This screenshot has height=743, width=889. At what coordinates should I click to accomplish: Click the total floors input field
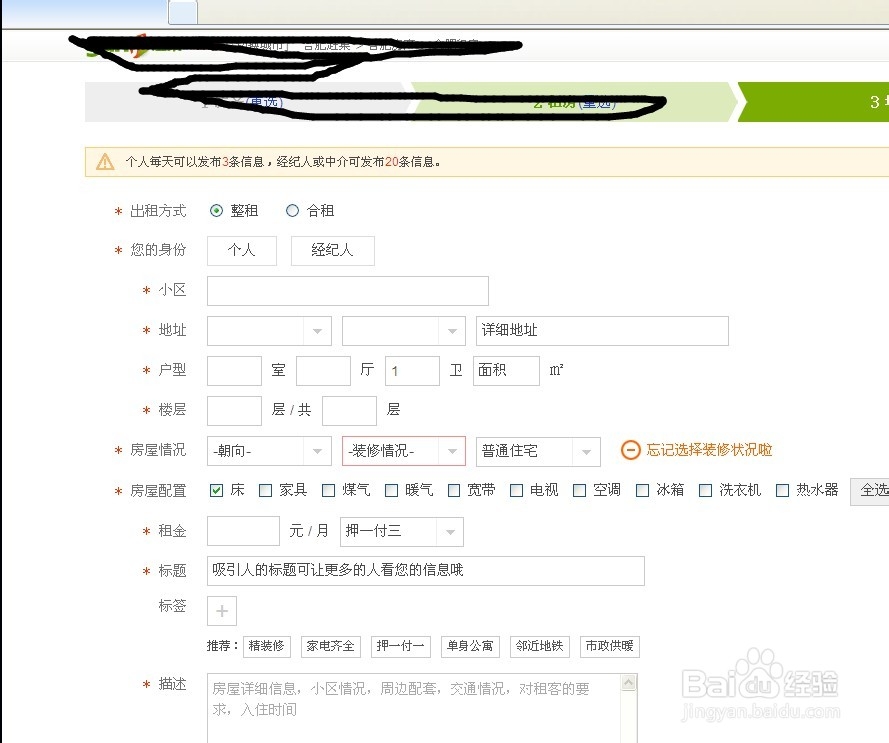pyautogui.click(x=349, y=411)
